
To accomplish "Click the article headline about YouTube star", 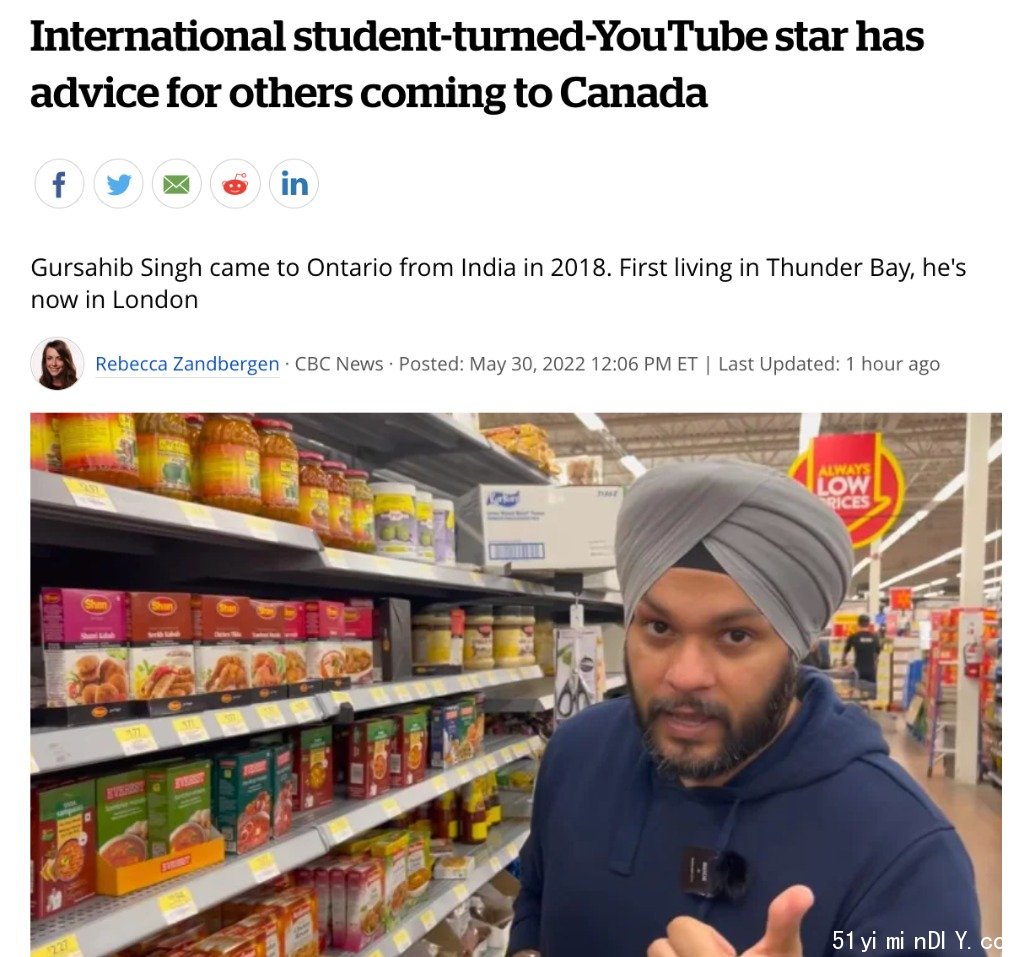I will [477, 64].
